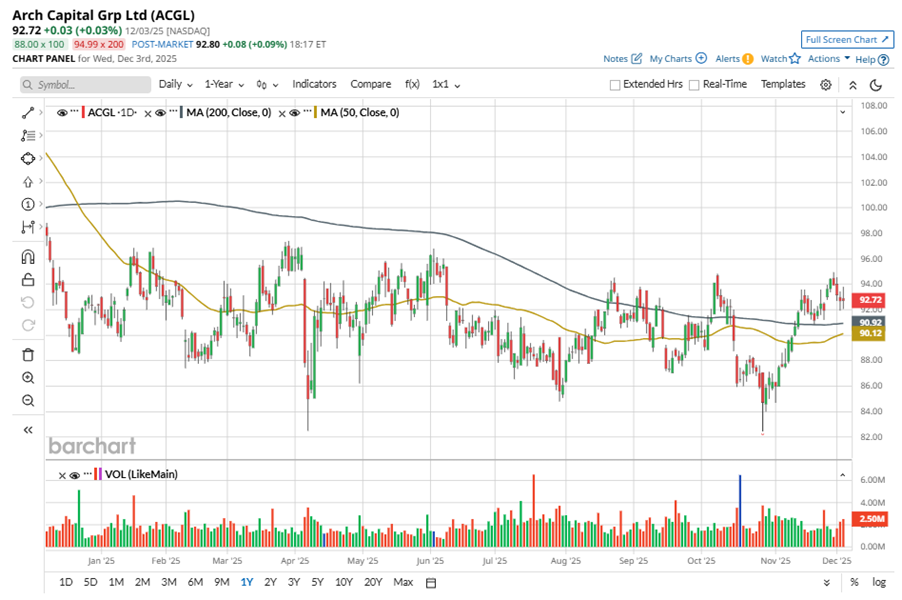Open the Compare menu
The width and height of the screenshot is (902, 600).
(x=370, y=84)
